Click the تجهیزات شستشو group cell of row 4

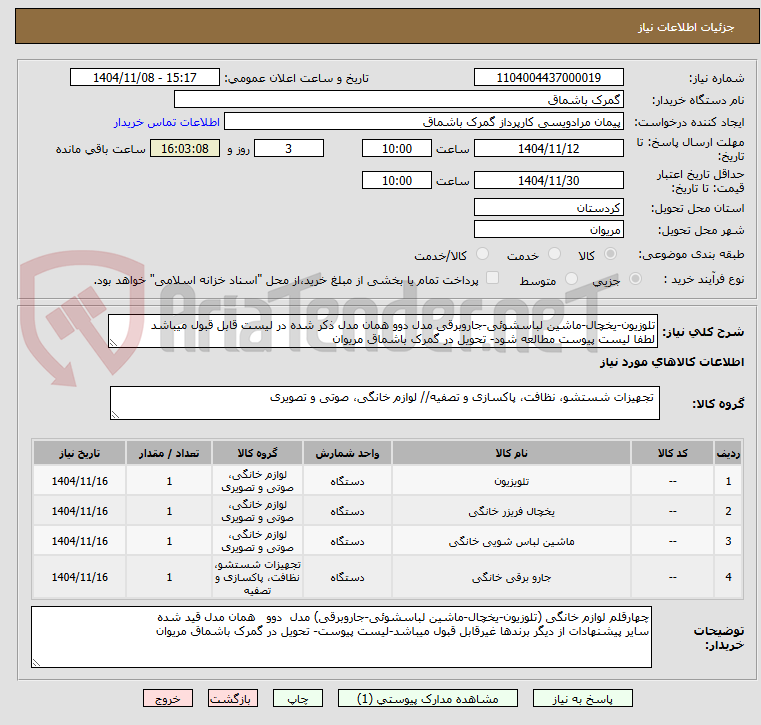click(x=257, y=577)
